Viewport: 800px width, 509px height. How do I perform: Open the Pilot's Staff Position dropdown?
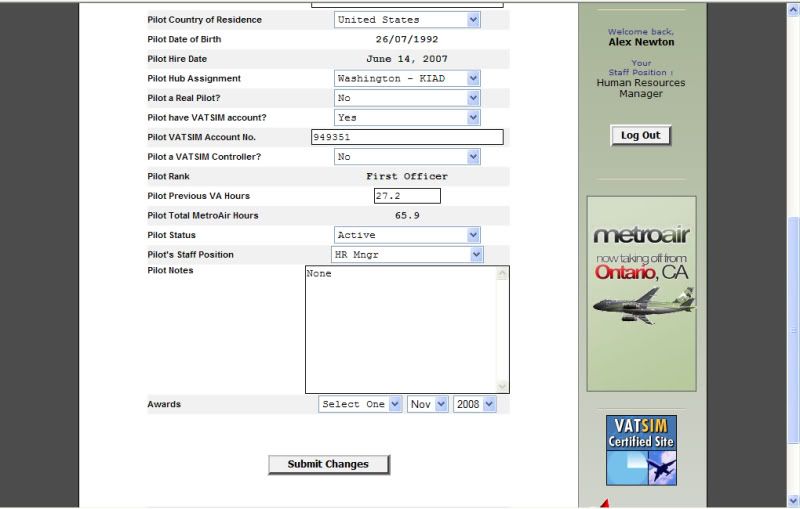407,254
